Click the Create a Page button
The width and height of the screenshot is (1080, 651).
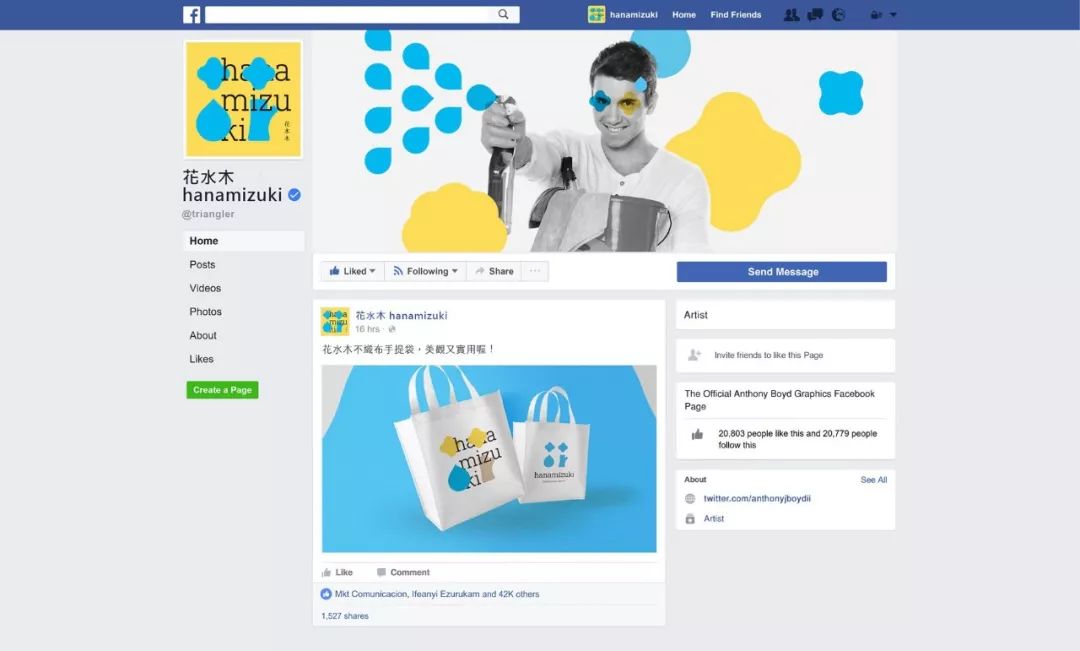[x=222, y=390]
